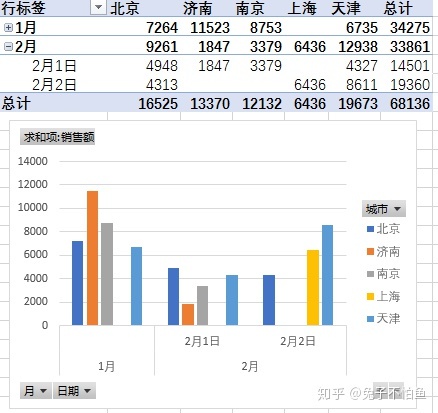Select cell value 12938
Image resolution: width=438 pixels, height=413 pixels.
tap(358, 47)
